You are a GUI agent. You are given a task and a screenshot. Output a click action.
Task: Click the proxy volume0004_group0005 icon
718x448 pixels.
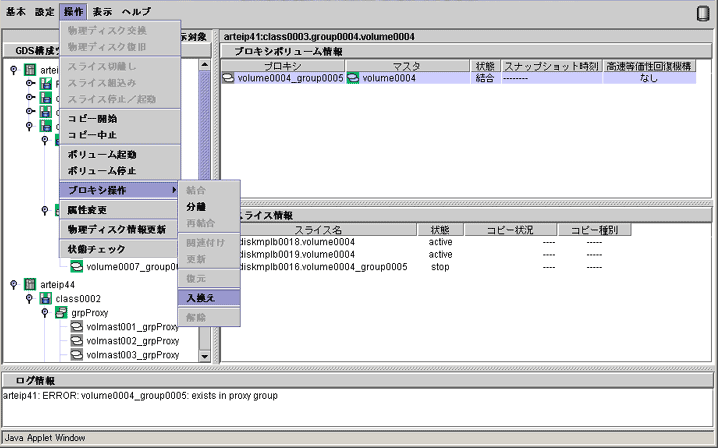(x=229, y=78)
